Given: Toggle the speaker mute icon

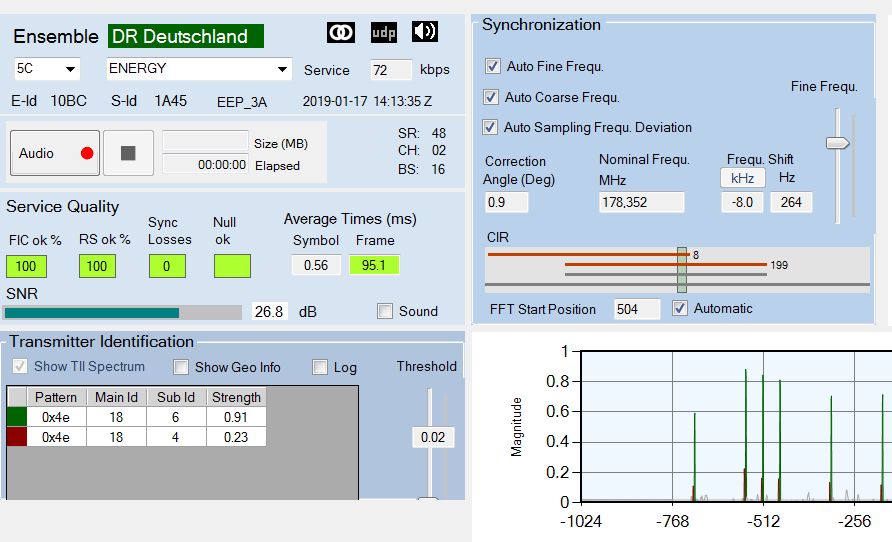Looking at the screenshot, I should [424, 32].
